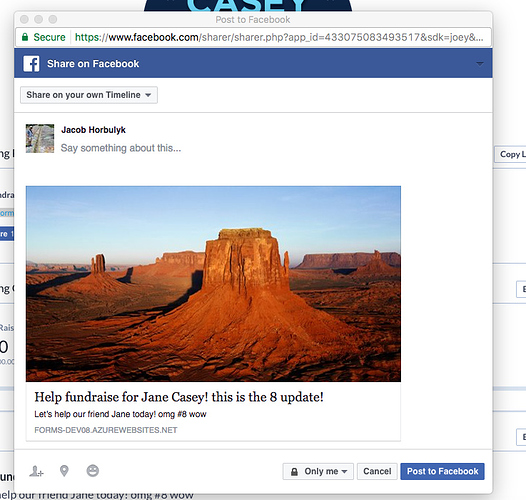The image size is (526, 500).
Task: Click the Post to Facebook button
Action: 442,471
